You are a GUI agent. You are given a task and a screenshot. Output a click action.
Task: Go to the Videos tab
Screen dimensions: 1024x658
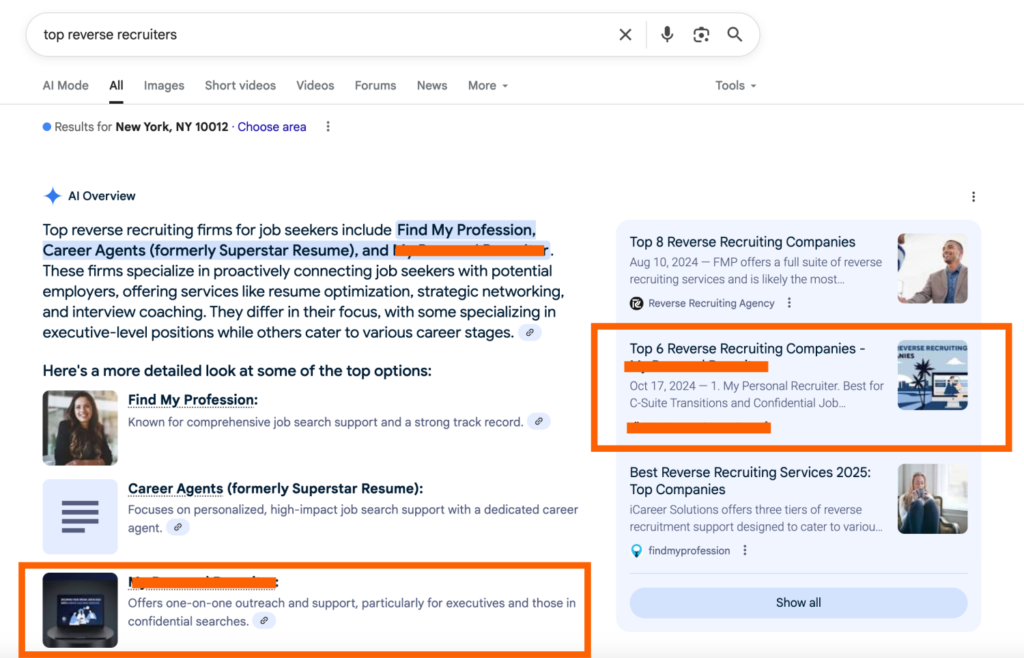[x=315, y=86]
